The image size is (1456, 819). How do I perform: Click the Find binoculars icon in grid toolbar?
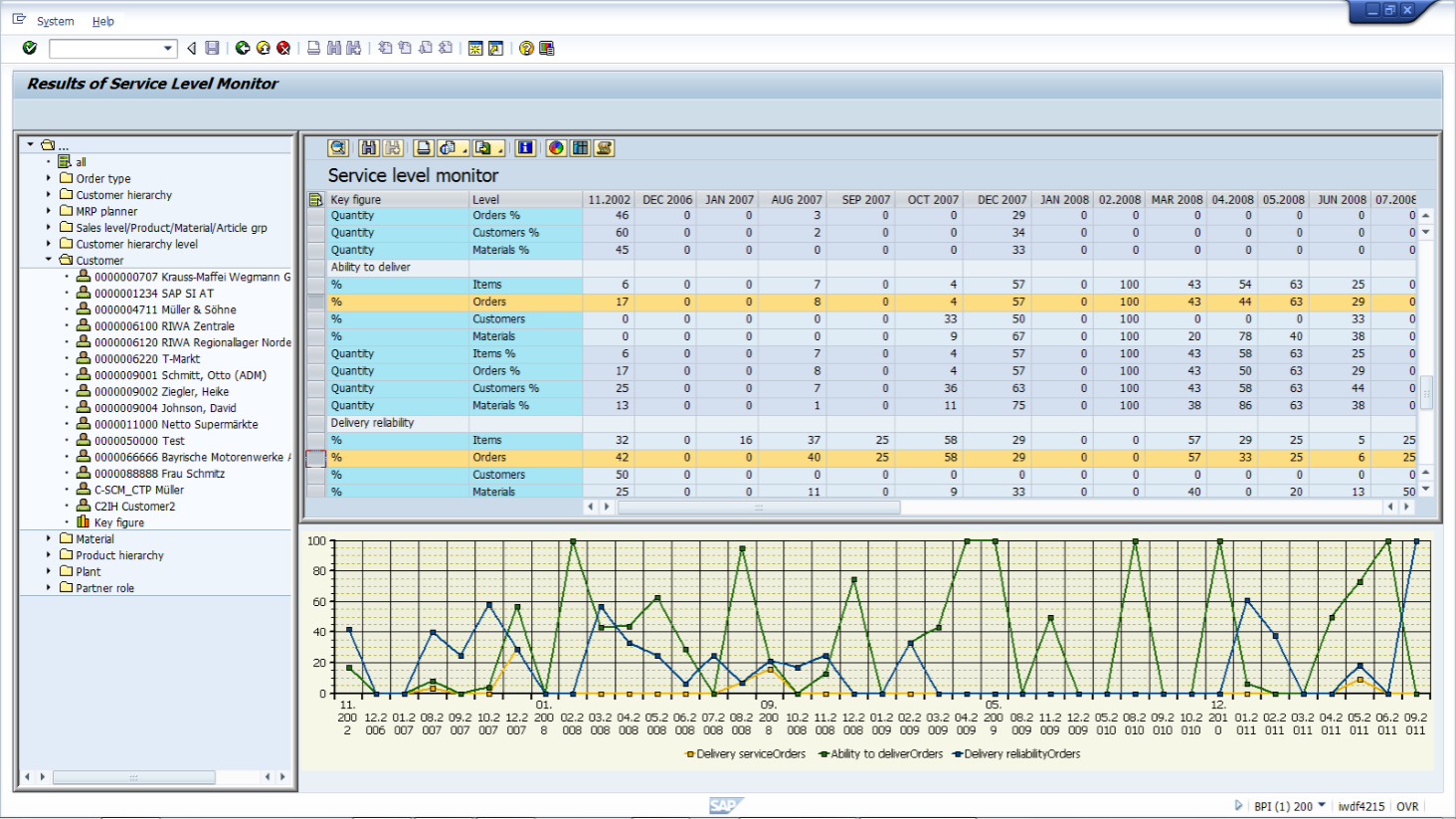369,148
